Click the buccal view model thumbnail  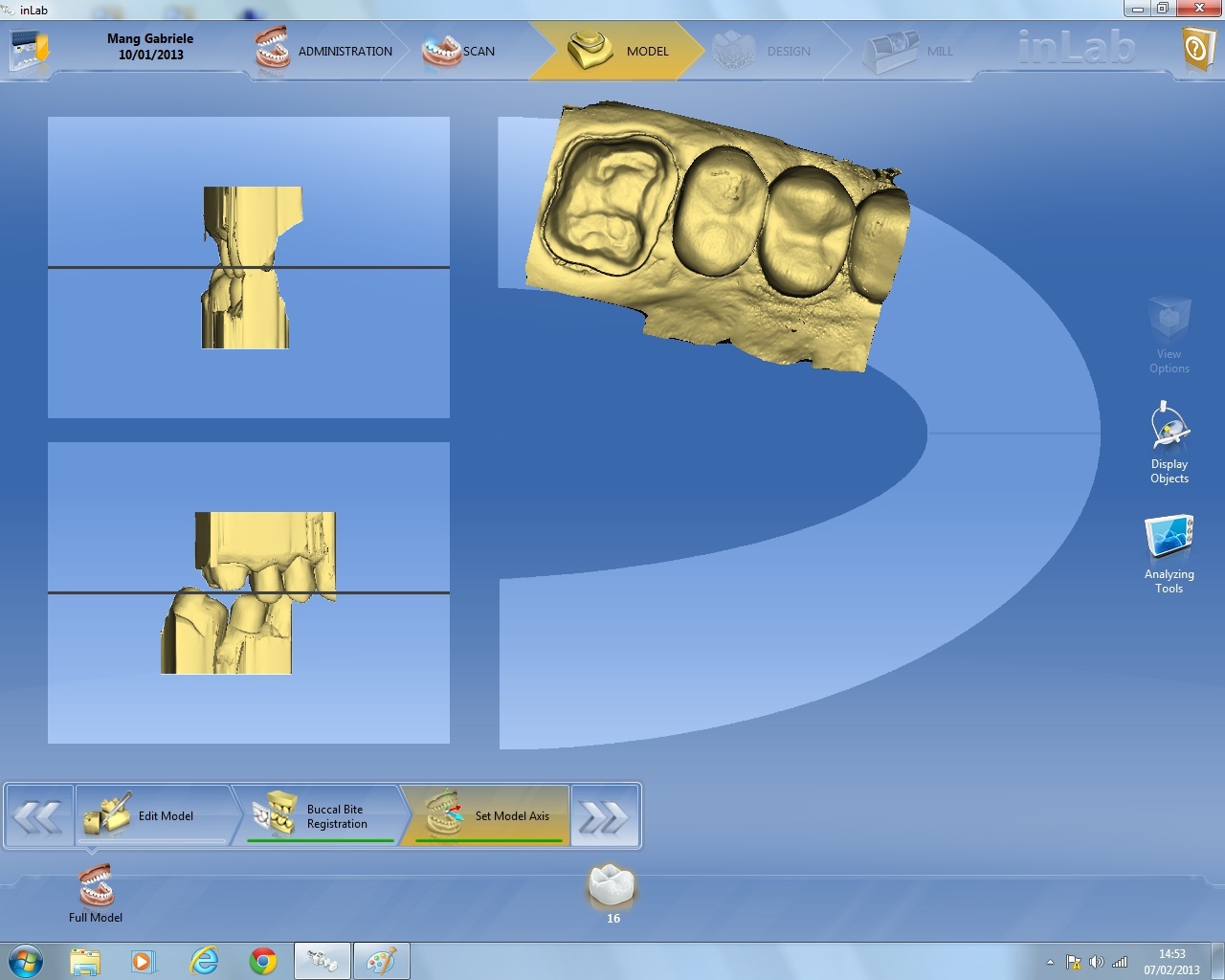click(x=249, y=592)
